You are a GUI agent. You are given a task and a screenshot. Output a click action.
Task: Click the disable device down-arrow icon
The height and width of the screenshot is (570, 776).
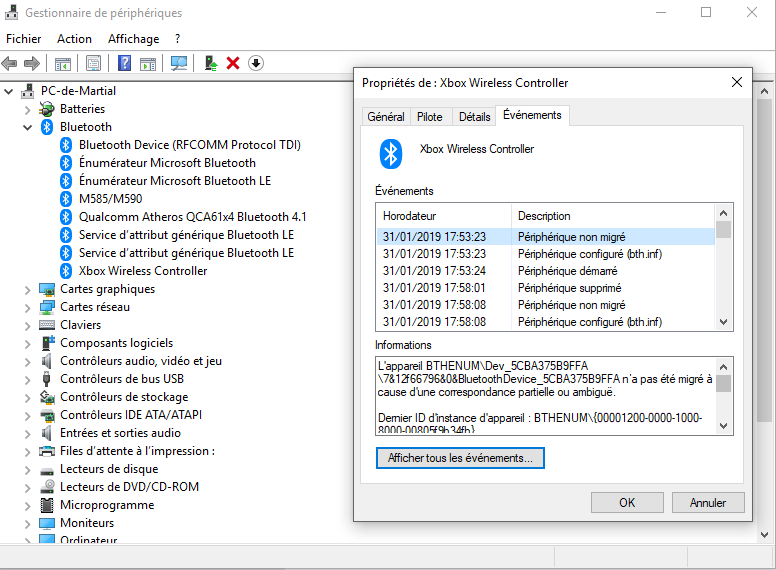pos(256,63)
